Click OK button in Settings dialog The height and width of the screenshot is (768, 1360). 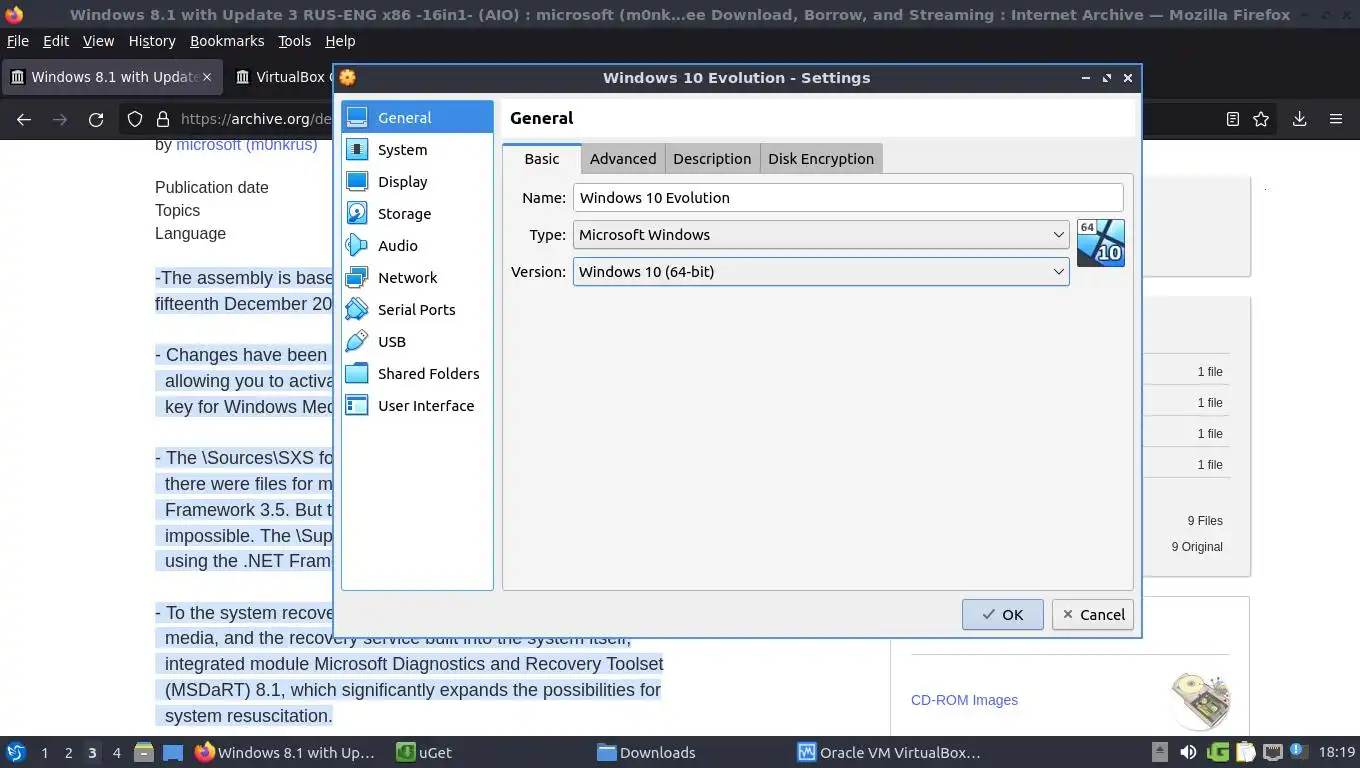(x=1002, y=614)
